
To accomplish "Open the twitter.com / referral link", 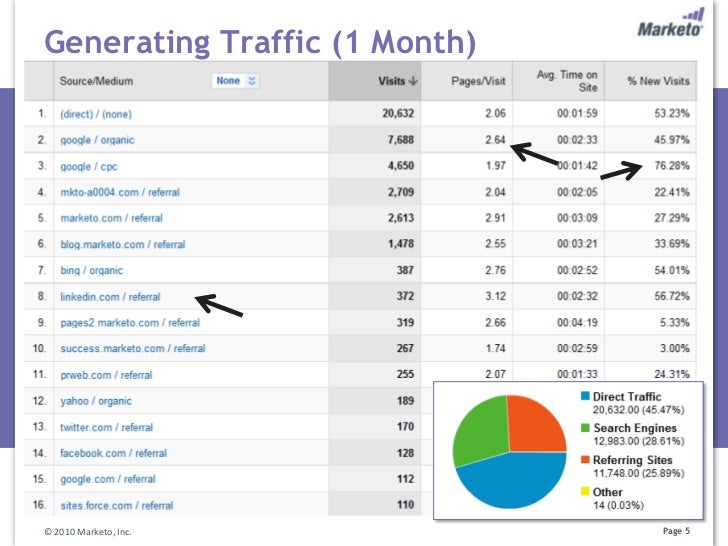I will [106, 427].
